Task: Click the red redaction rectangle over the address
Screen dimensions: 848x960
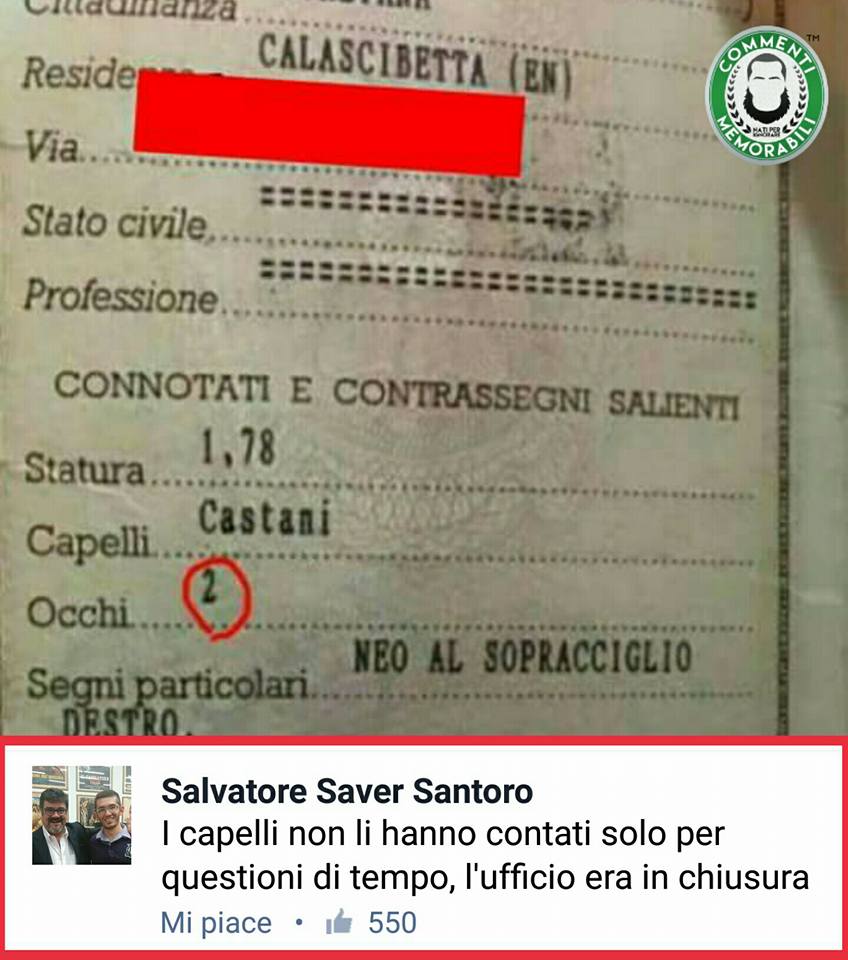Action: pyautogui.click(x=329, y=124)
